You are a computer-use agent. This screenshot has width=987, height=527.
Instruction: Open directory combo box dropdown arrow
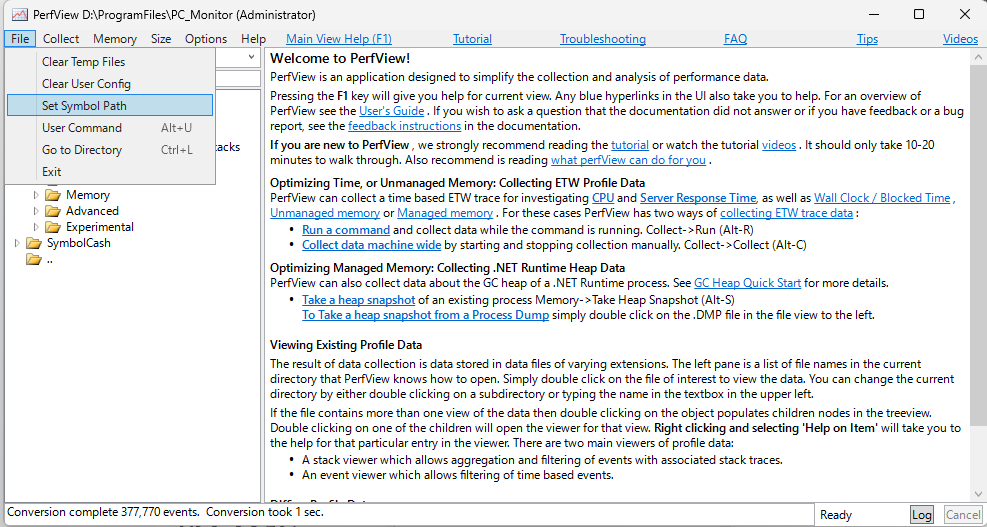pyautogui.click(x=252, y=57)
